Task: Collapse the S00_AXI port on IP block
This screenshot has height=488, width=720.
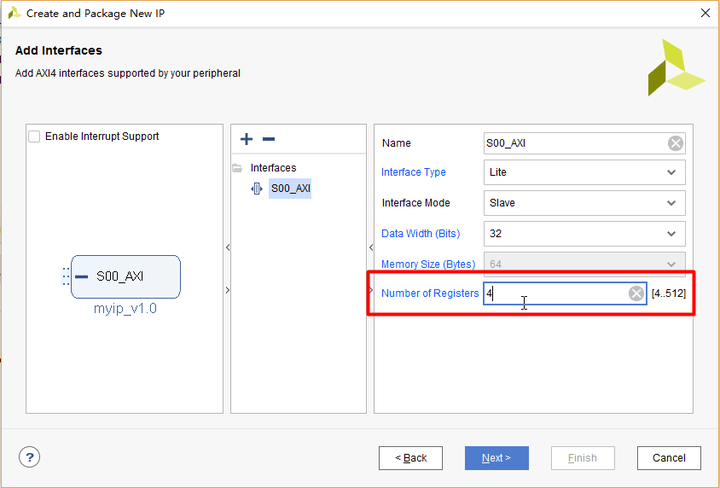Action: coord(82,276)
